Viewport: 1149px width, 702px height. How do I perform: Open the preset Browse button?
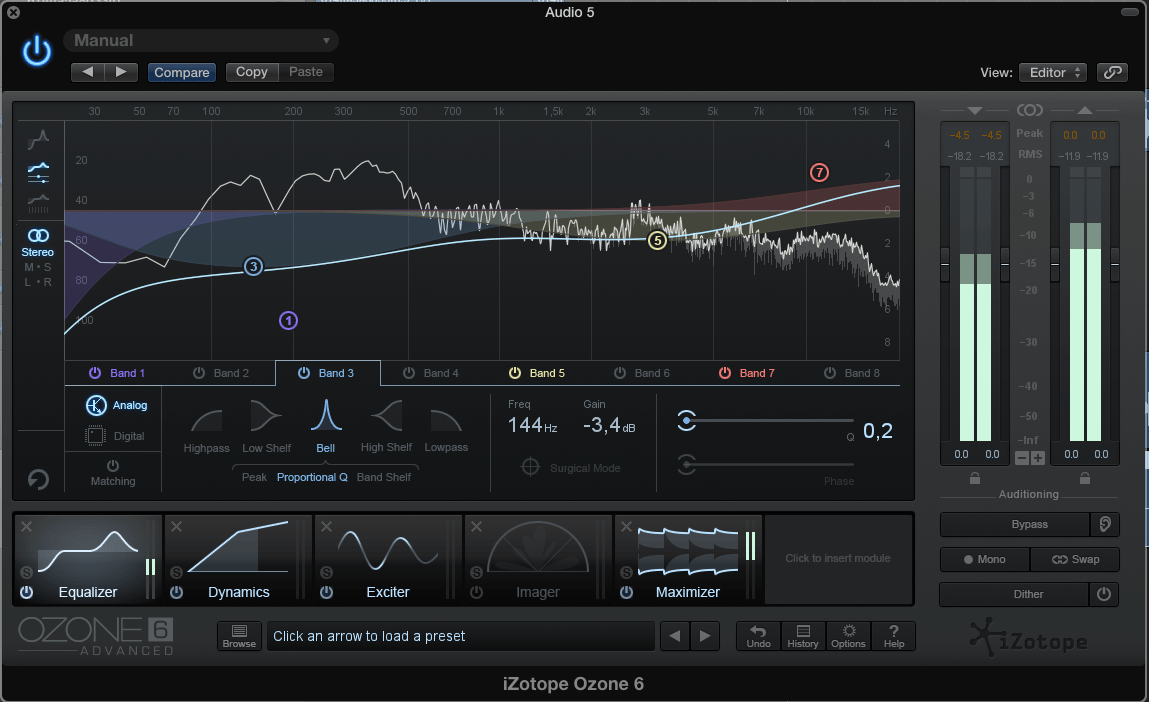[239, 636]
